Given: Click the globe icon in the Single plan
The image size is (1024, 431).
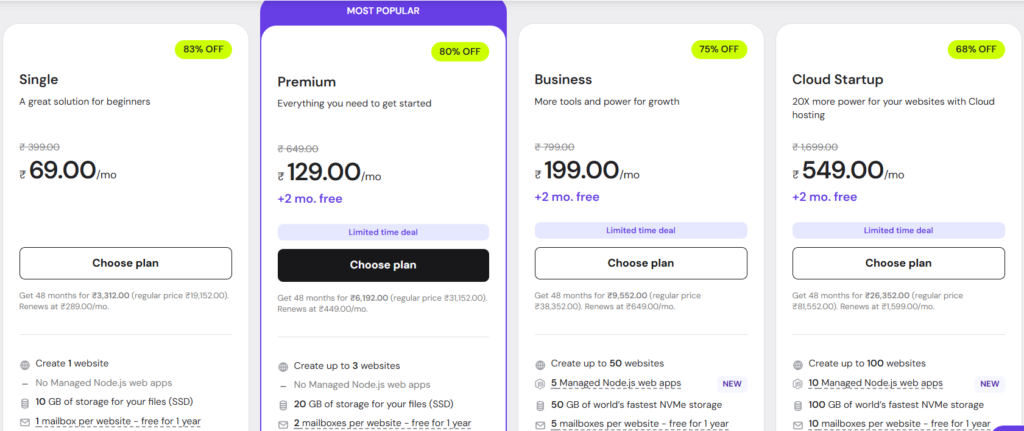Looking at the screenshot, I should click(x=25, y=364).
